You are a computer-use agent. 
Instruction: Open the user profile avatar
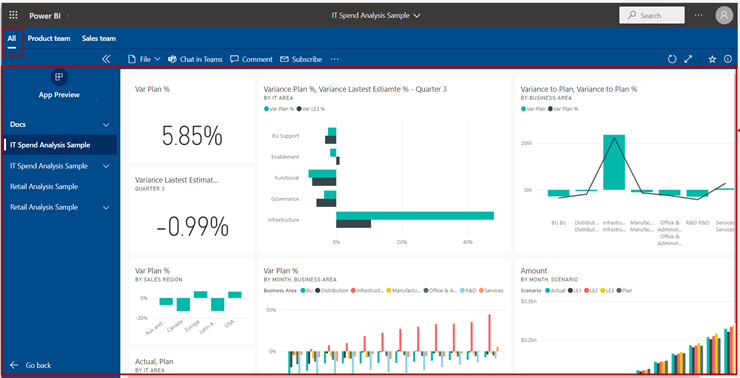click(x=724, y=15)
